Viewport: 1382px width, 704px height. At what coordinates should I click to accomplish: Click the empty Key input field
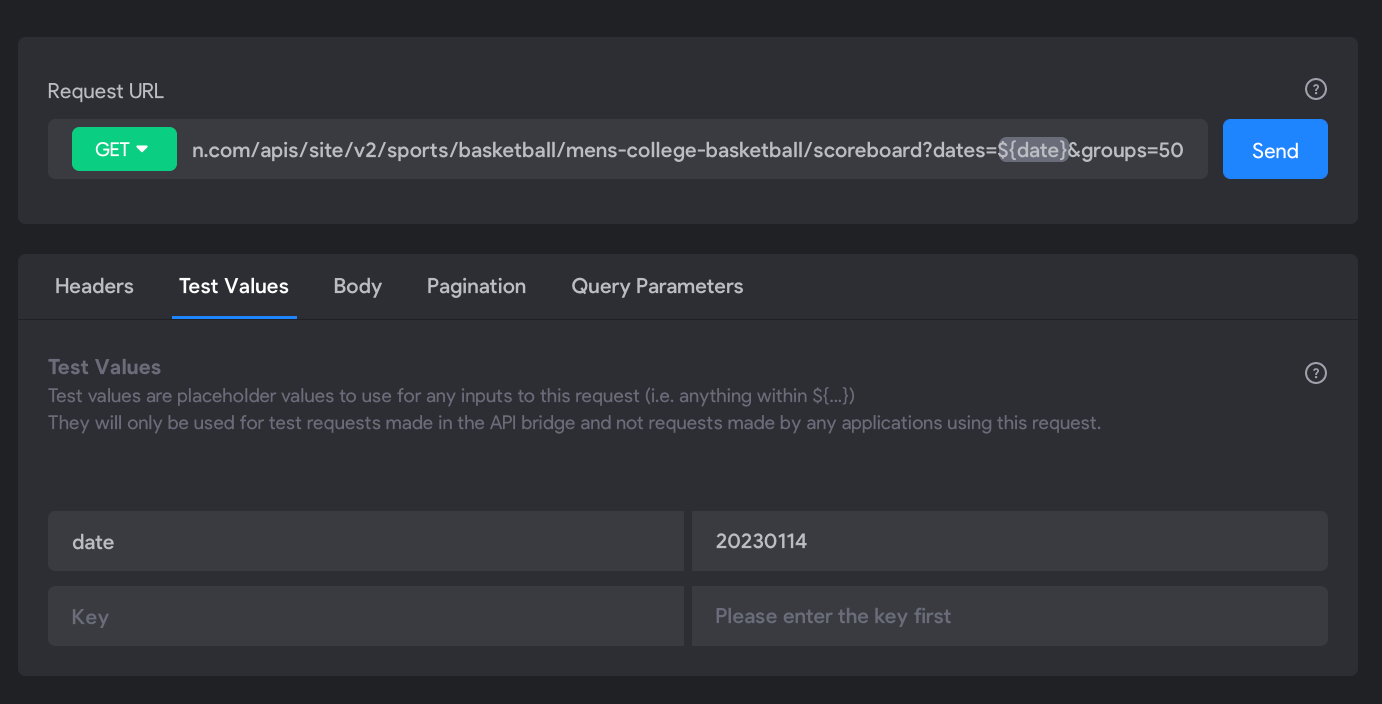[x=366, y=616]
